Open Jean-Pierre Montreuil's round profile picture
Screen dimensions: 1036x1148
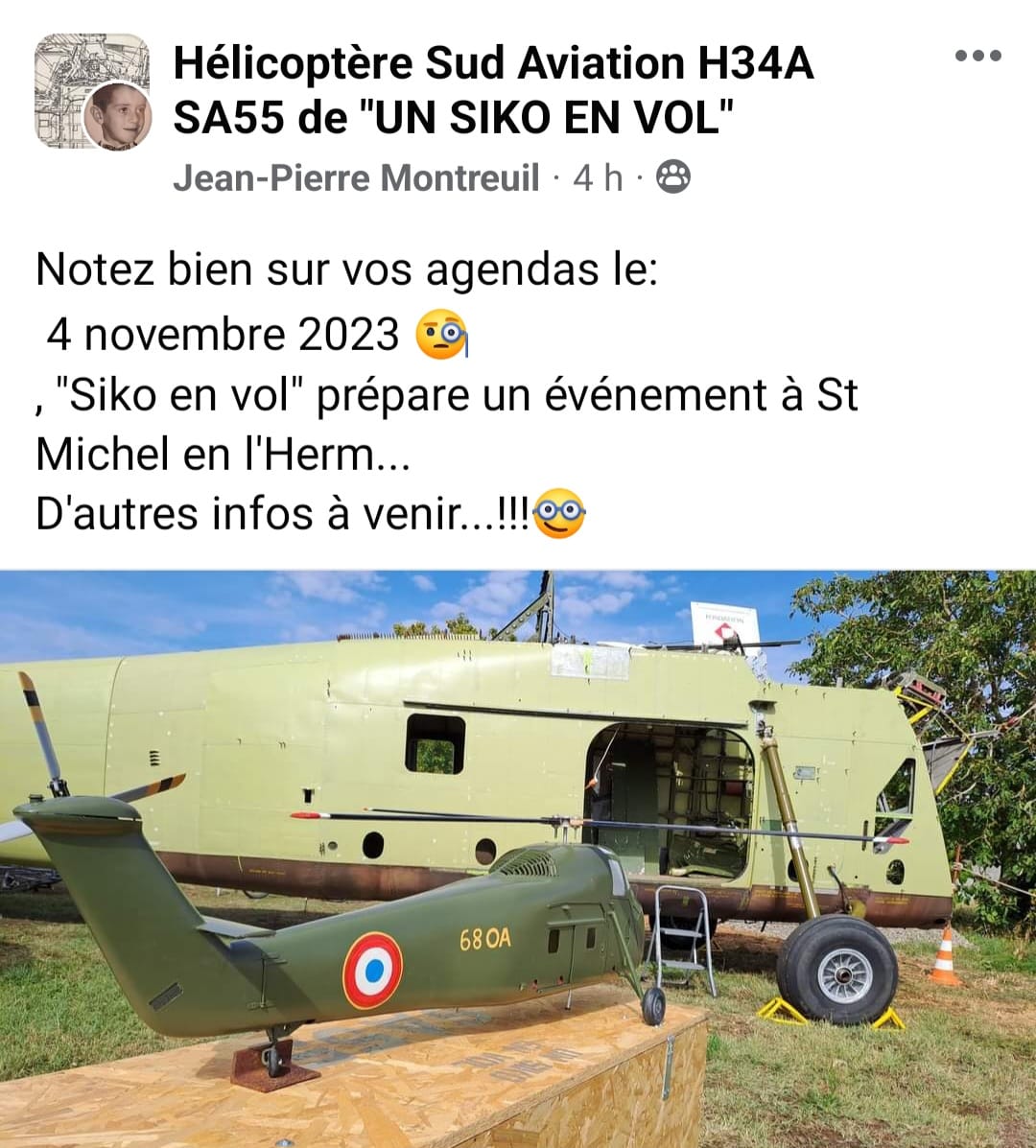coord(117,117)
